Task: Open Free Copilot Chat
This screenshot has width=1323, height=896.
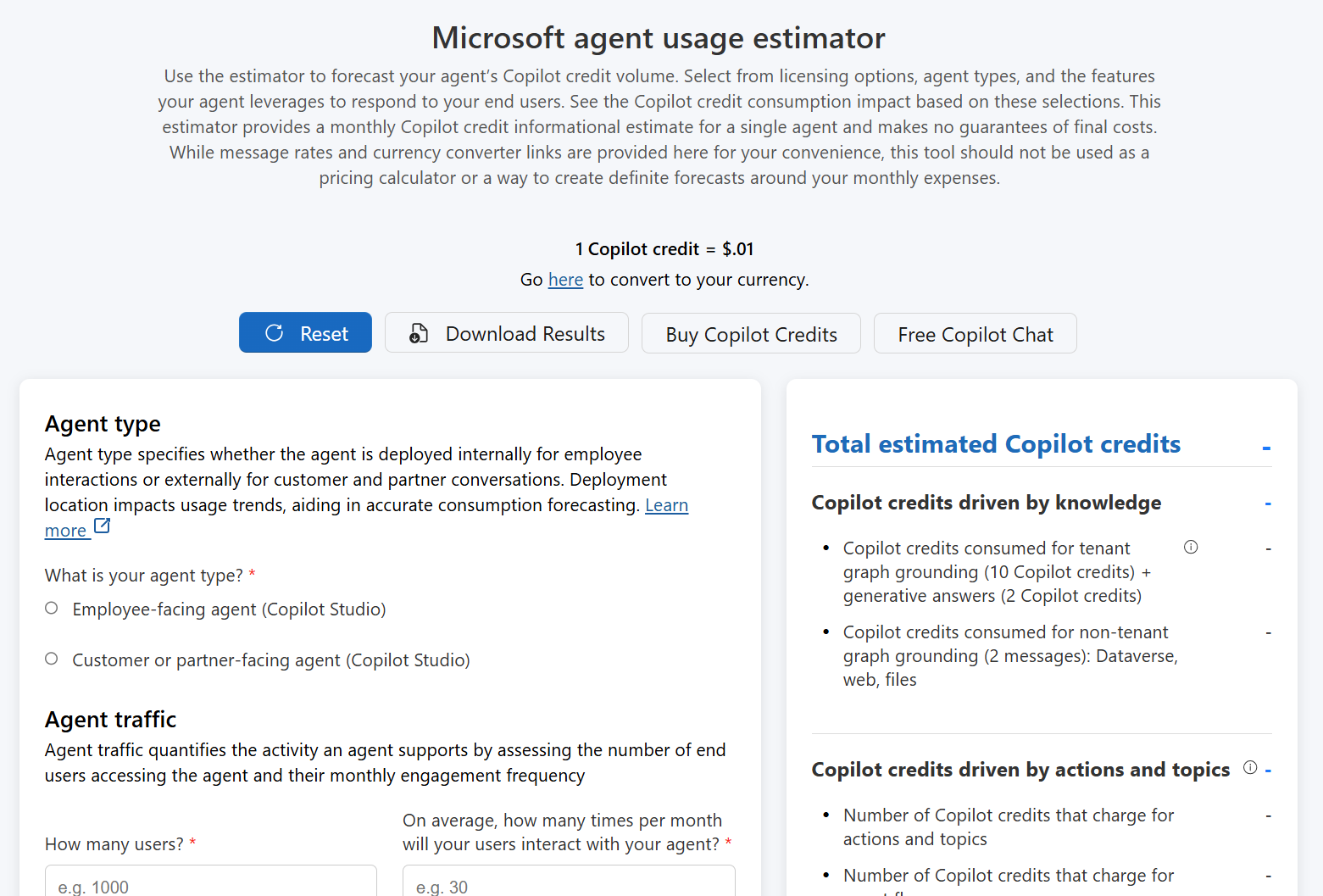Action: click(975, 334)
